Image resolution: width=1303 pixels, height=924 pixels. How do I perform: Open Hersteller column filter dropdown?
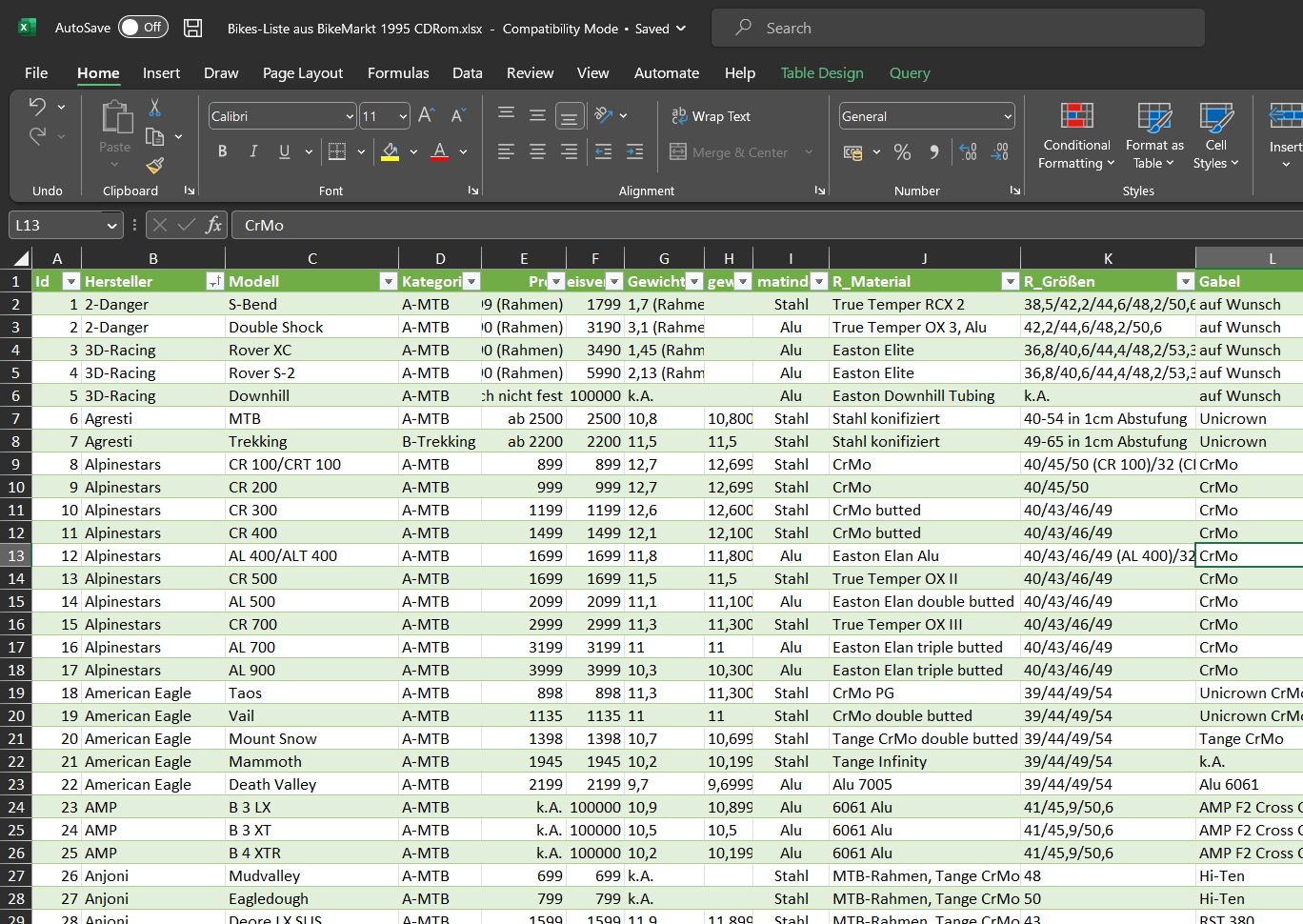pos(214,281)
